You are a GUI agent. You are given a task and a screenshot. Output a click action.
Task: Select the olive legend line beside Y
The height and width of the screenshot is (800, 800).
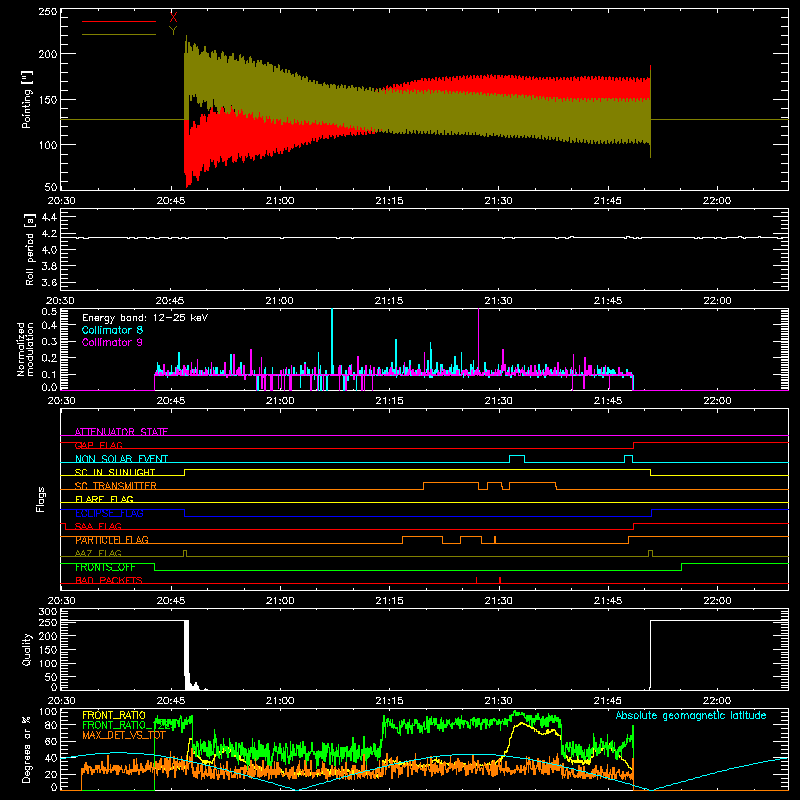point(119,34)
